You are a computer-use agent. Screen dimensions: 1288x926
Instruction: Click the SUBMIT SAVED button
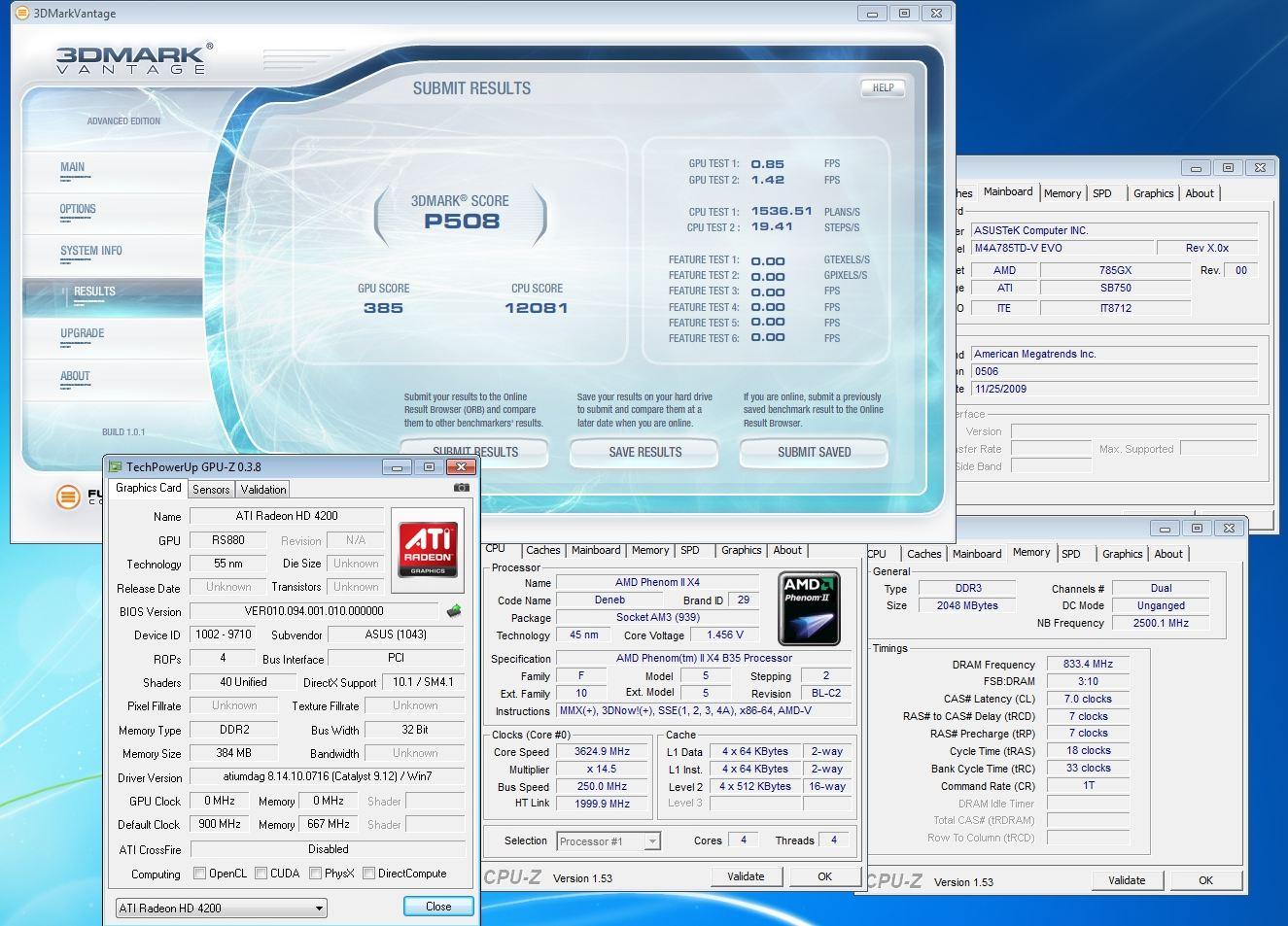814,452
